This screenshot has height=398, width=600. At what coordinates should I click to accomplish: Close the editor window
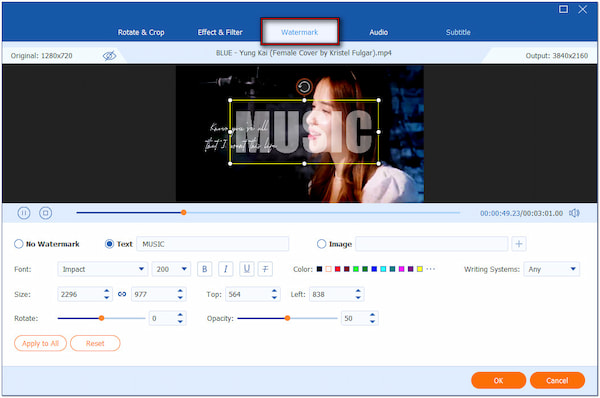coord(583,9)
